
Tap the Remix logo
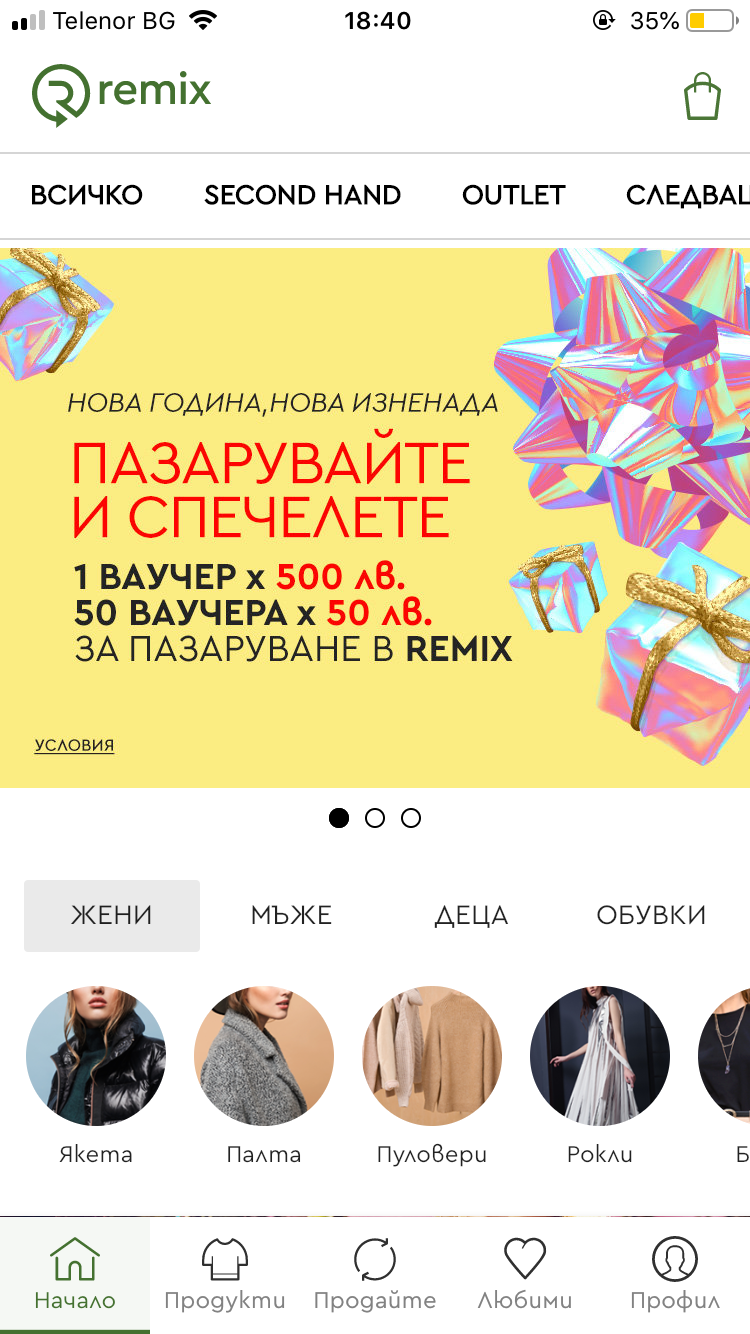point(121,94)
